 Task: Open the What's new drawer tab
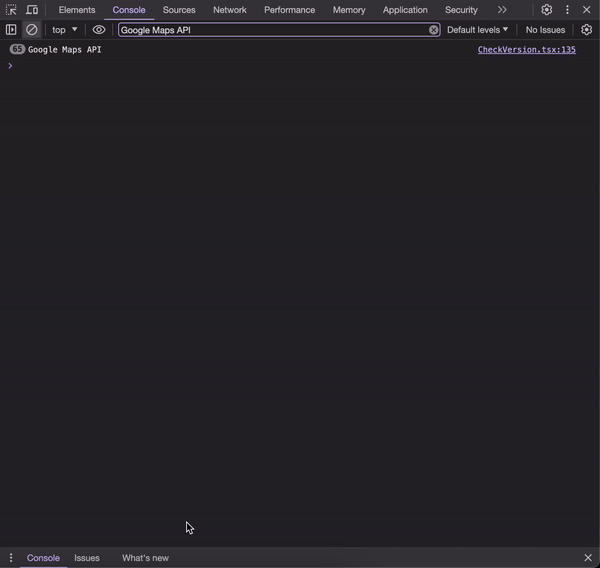pos(145,558)
